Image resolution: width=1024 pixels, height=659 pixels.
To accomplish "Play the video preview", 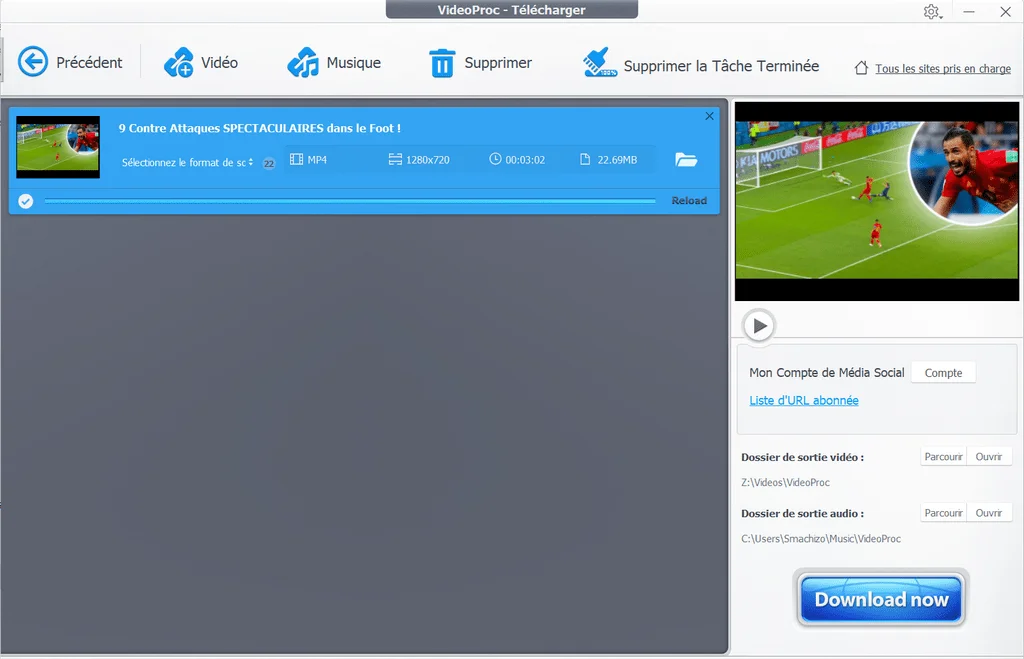I will tap(759, 325).
